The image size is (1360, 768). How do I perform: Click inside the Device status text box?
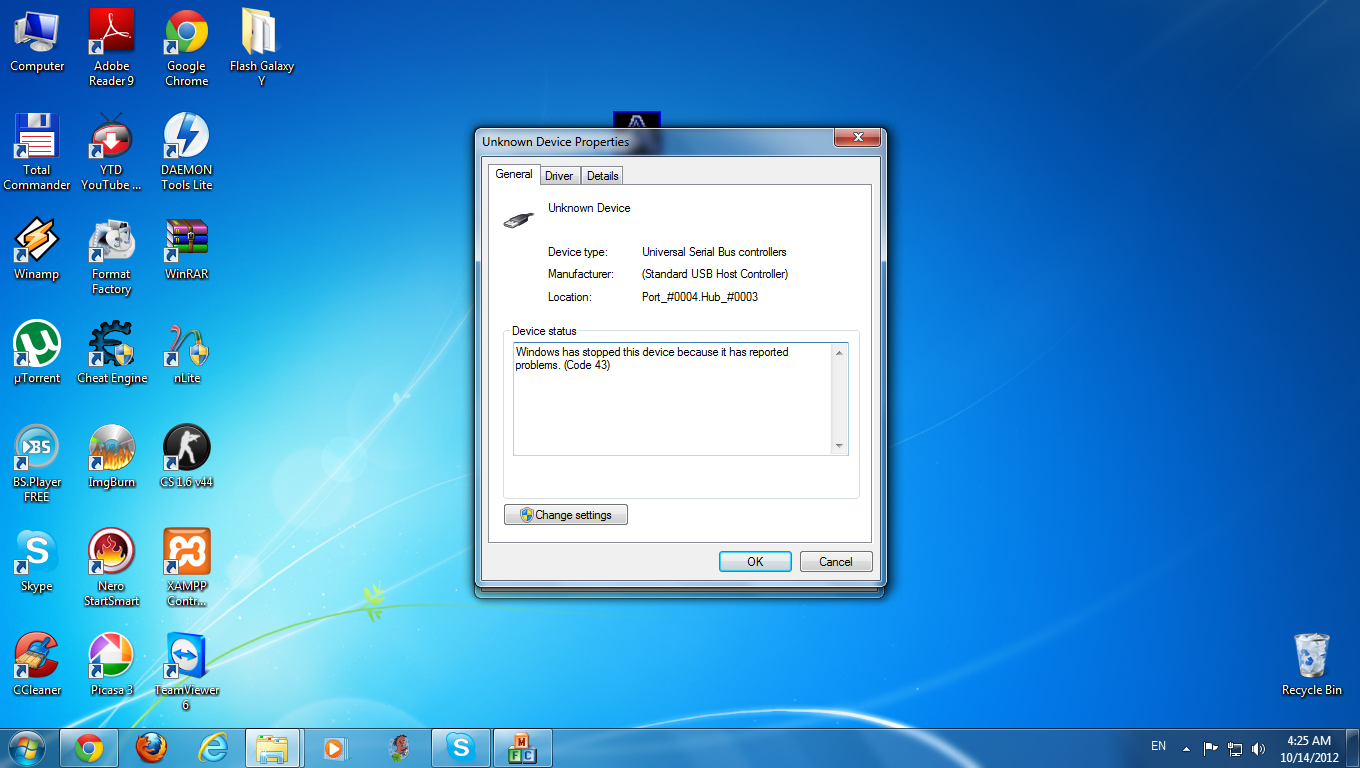[681, 399]
